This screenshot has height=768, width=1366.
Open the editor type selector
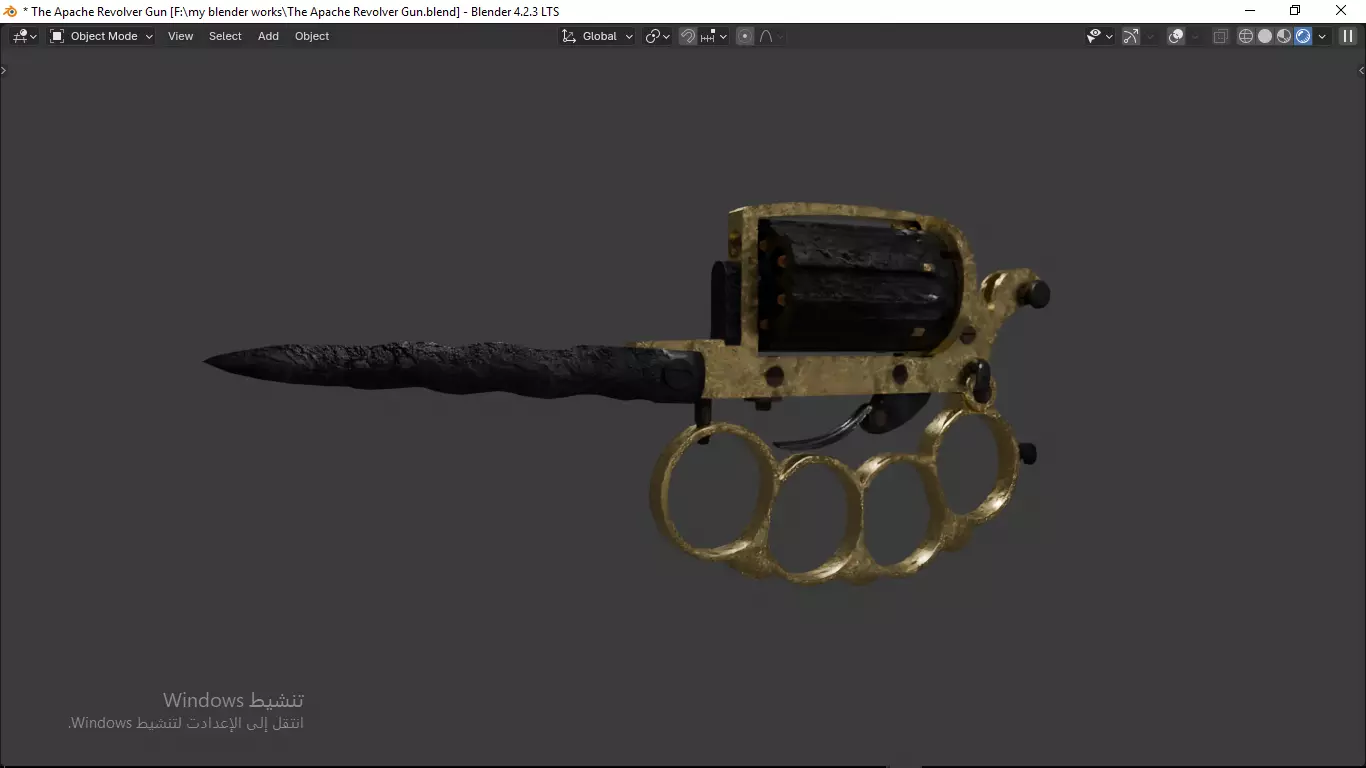click(24, 36)
